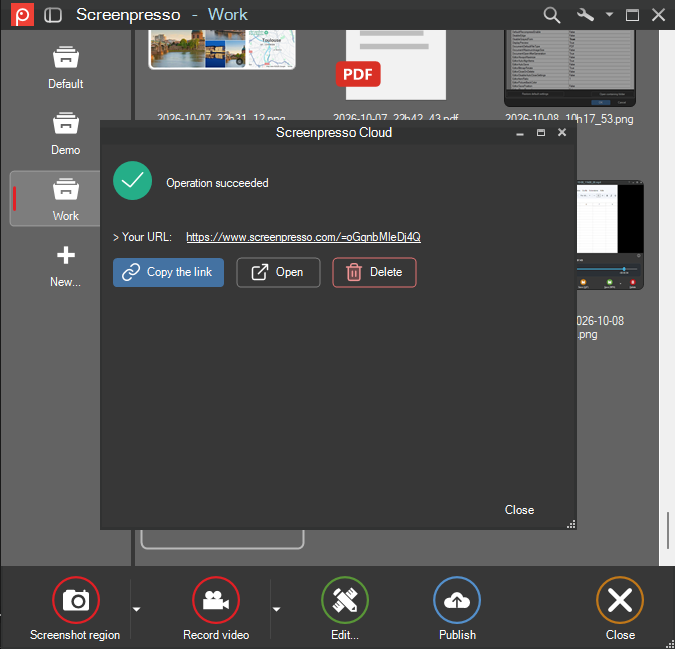Viewport: 675px width, 649px height.
Task: Select the Toulouse collage thumbnail
Action: [x=222, y=49]
